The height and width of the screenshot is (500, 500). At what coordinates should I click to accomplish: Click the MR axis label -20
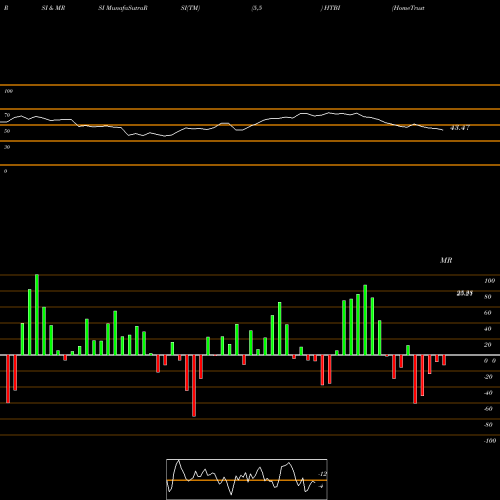pyautogui.click(x=488, y=377)
